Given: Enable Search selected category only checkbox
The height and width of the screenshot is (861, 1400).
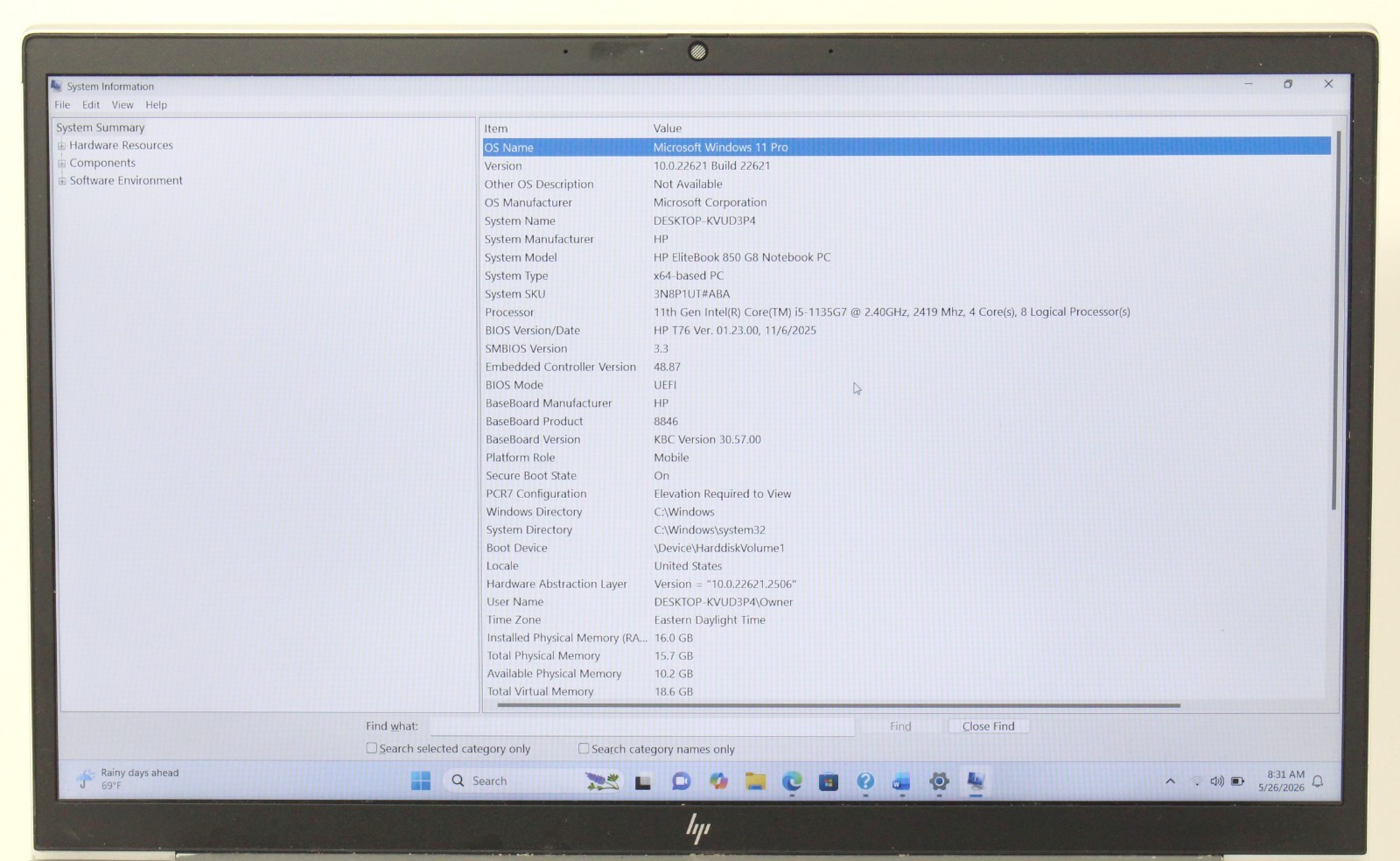Looking at the screenshot, I should pyautogui.click(x=372, y=748).
